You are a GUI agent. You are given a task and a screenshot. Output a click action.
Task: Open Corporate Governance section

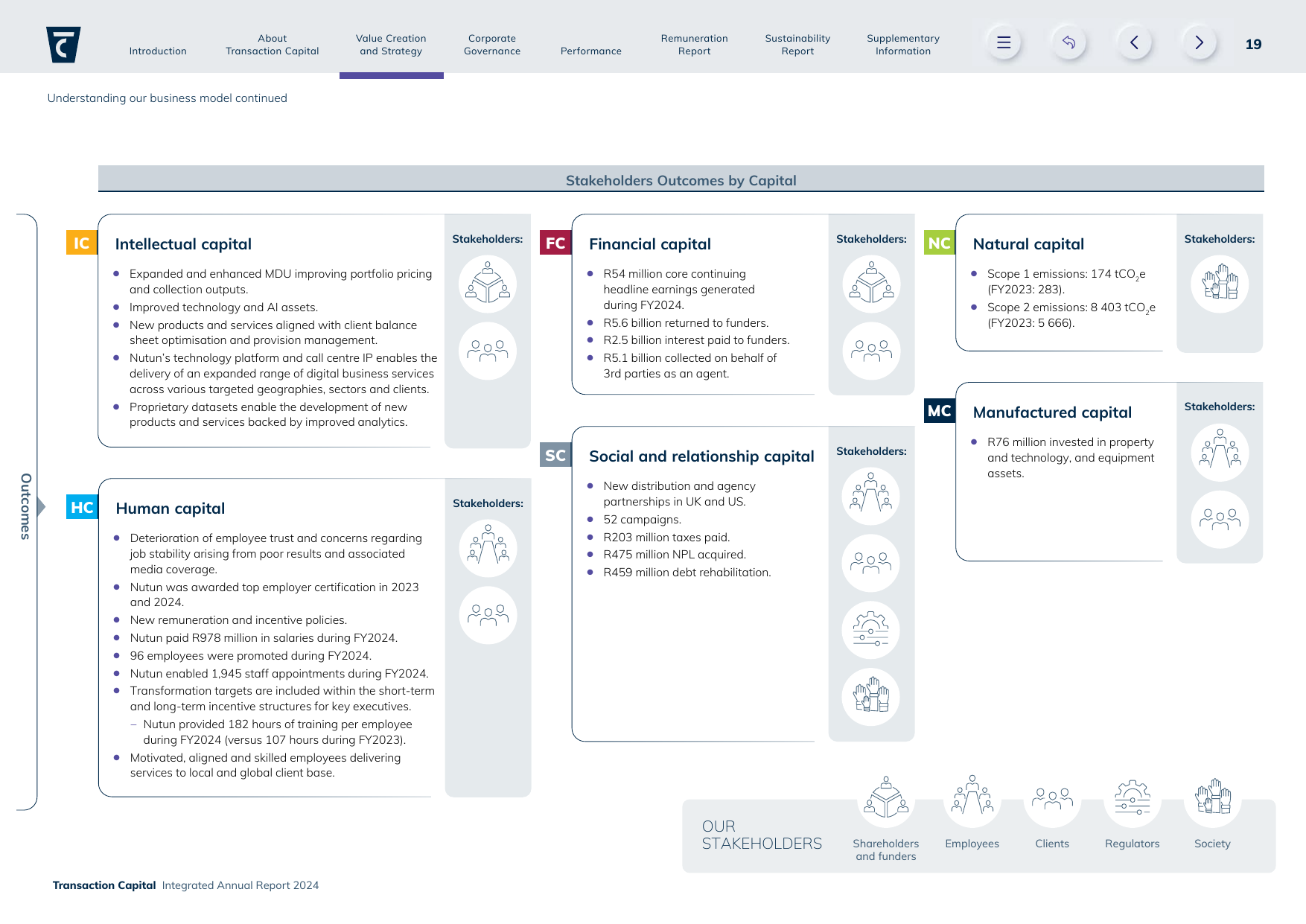coord(492,45)
